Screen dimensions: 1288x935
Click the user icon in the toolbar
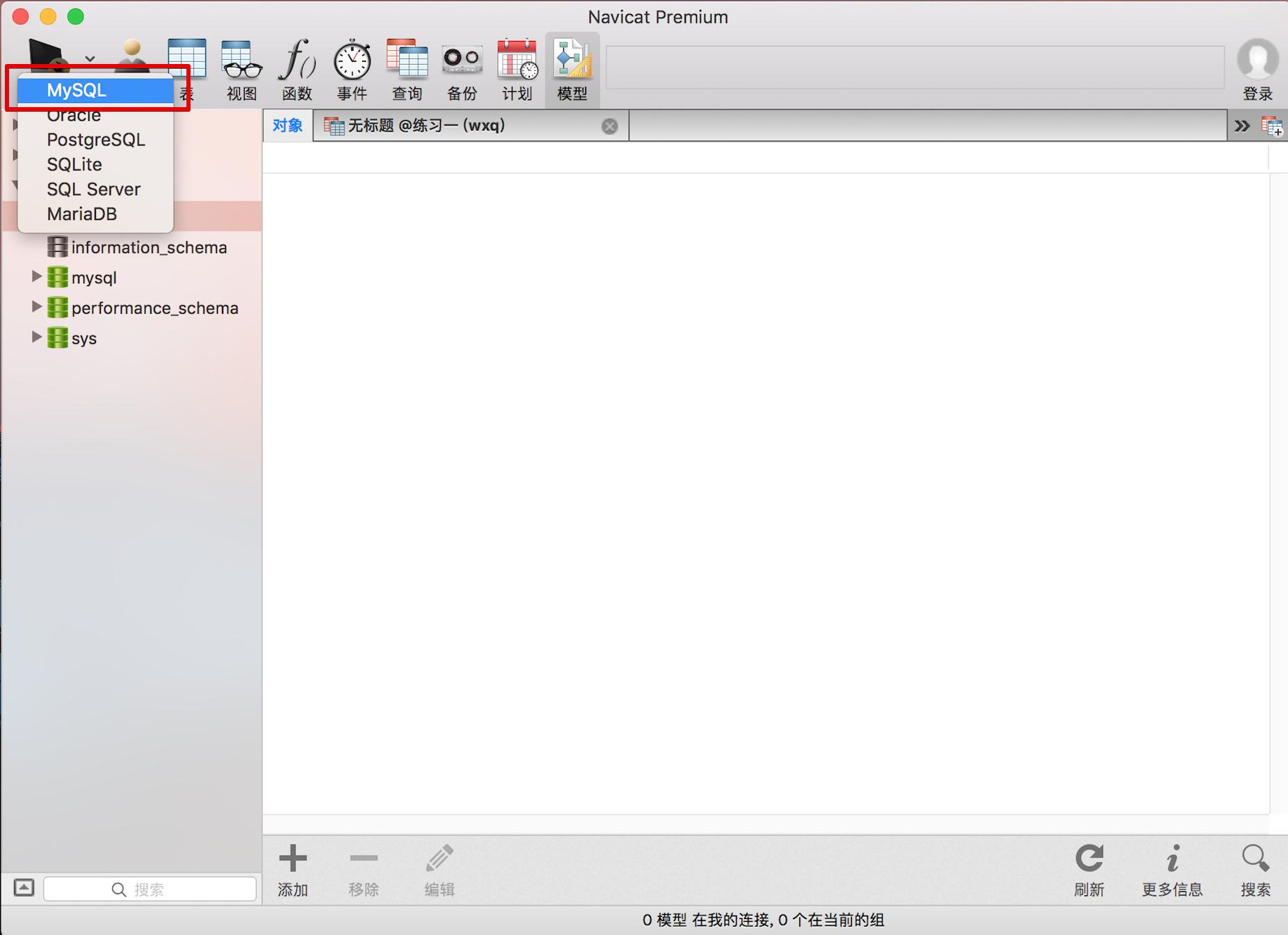132,54
